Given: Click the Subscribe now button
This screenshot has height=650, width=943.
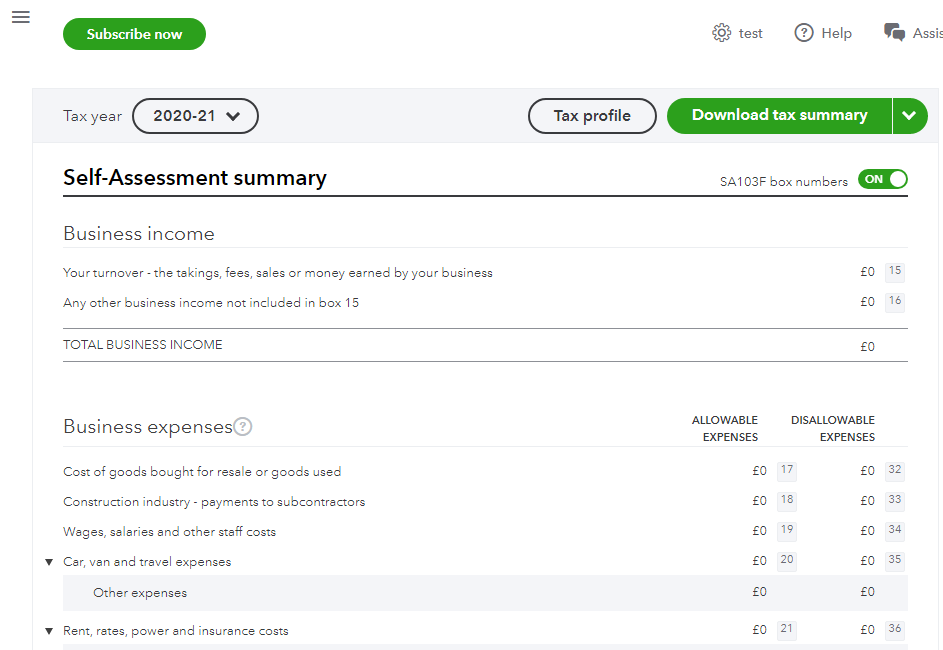Looking at the screenshot, I should click(x=134, y=34).
